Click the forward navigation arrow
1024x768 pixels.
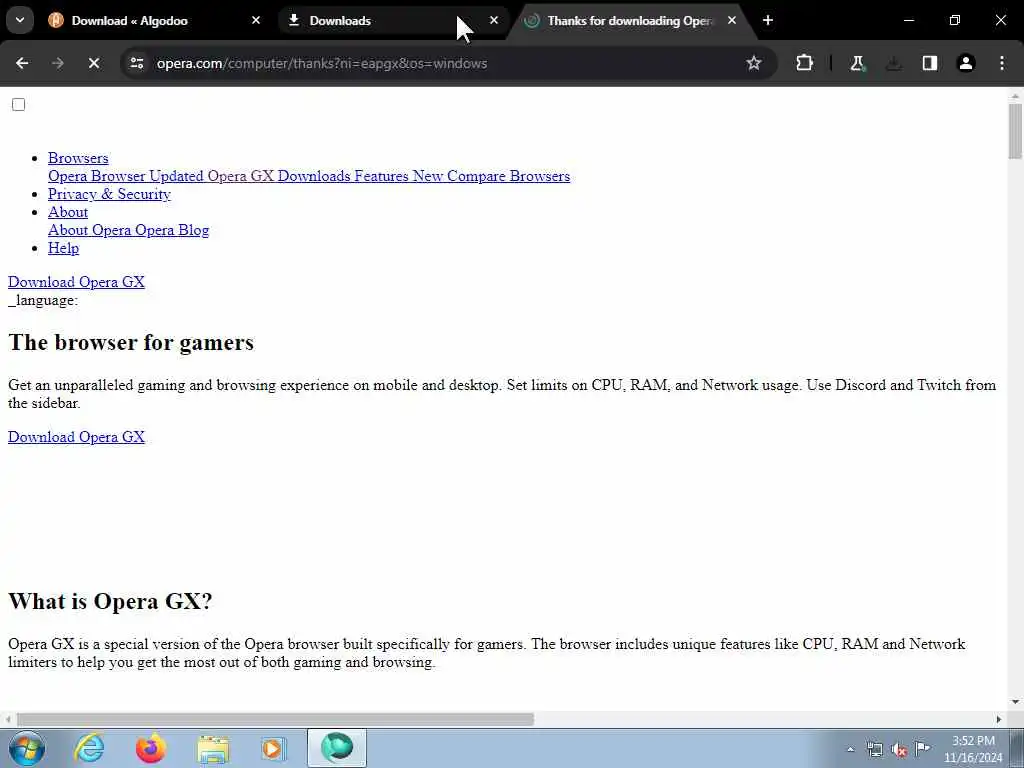(x=58, y=63)
